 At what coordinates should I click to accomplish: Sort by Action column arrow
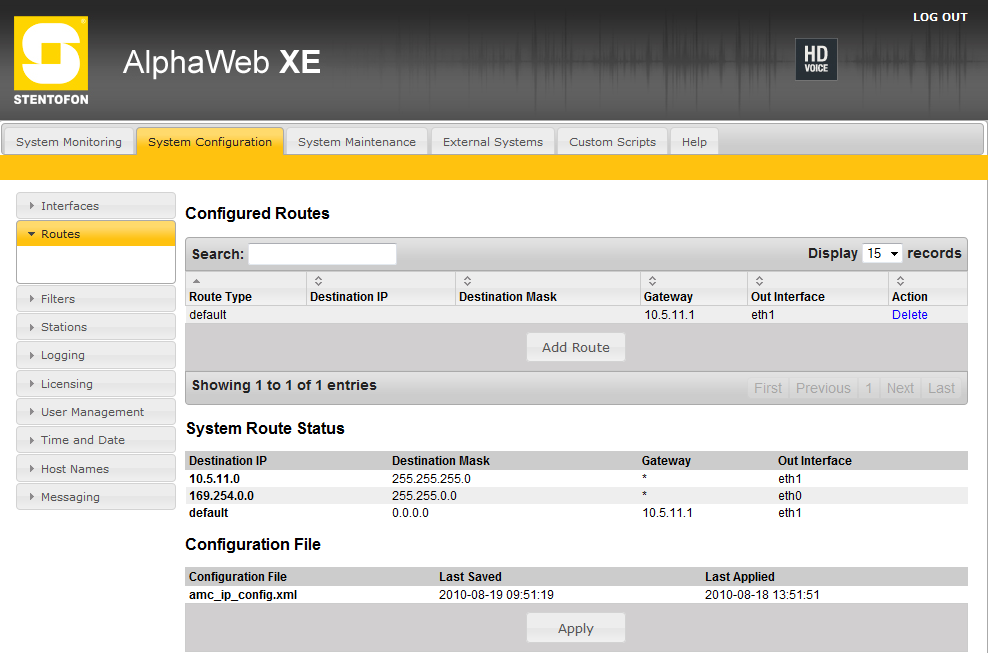click(900, 281)
